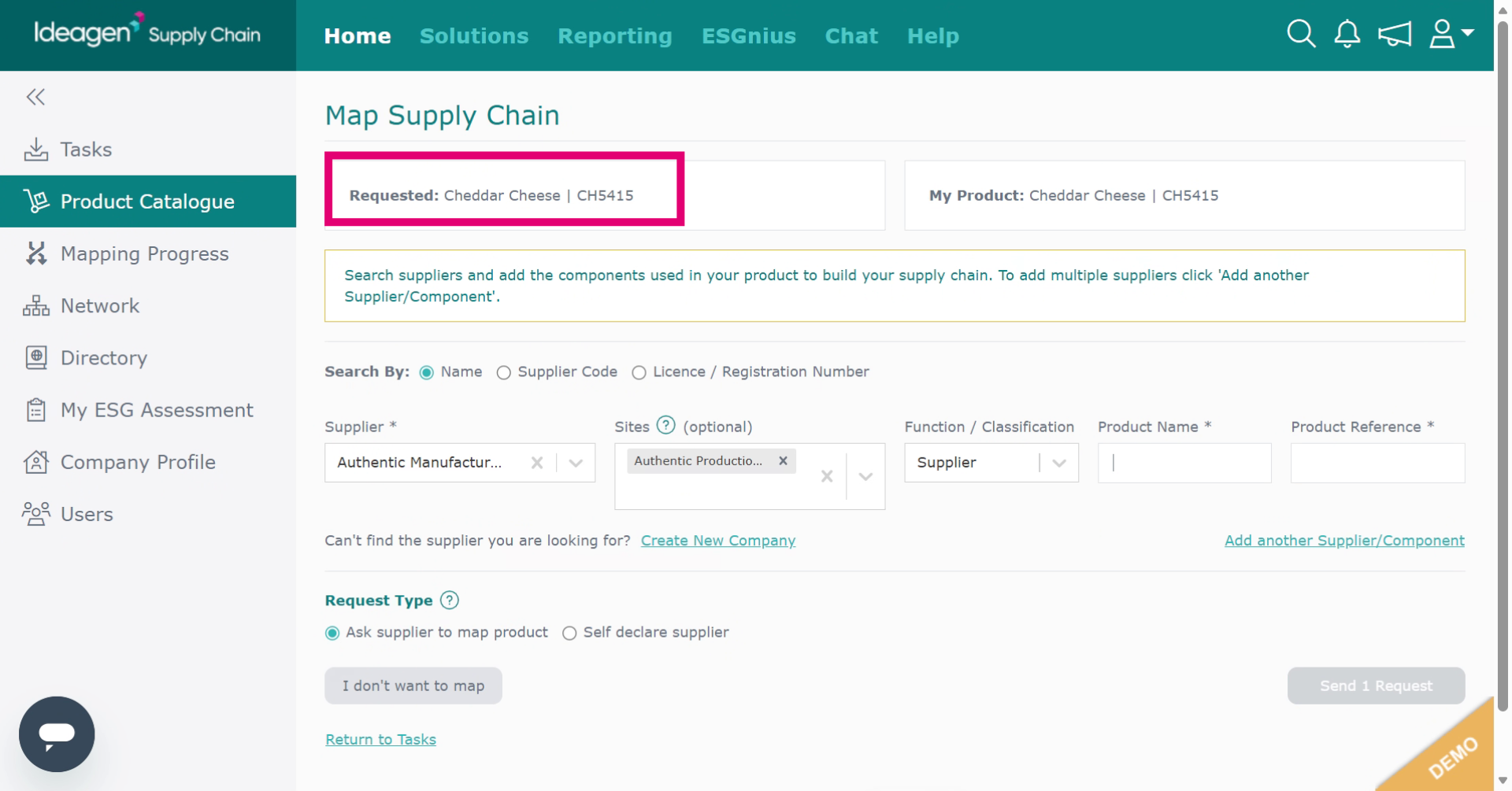Click My Product: Cheddar Cheese | CH5415 text
The width and height of the screenshot is (1512, 791).
tap(1073, 196)
